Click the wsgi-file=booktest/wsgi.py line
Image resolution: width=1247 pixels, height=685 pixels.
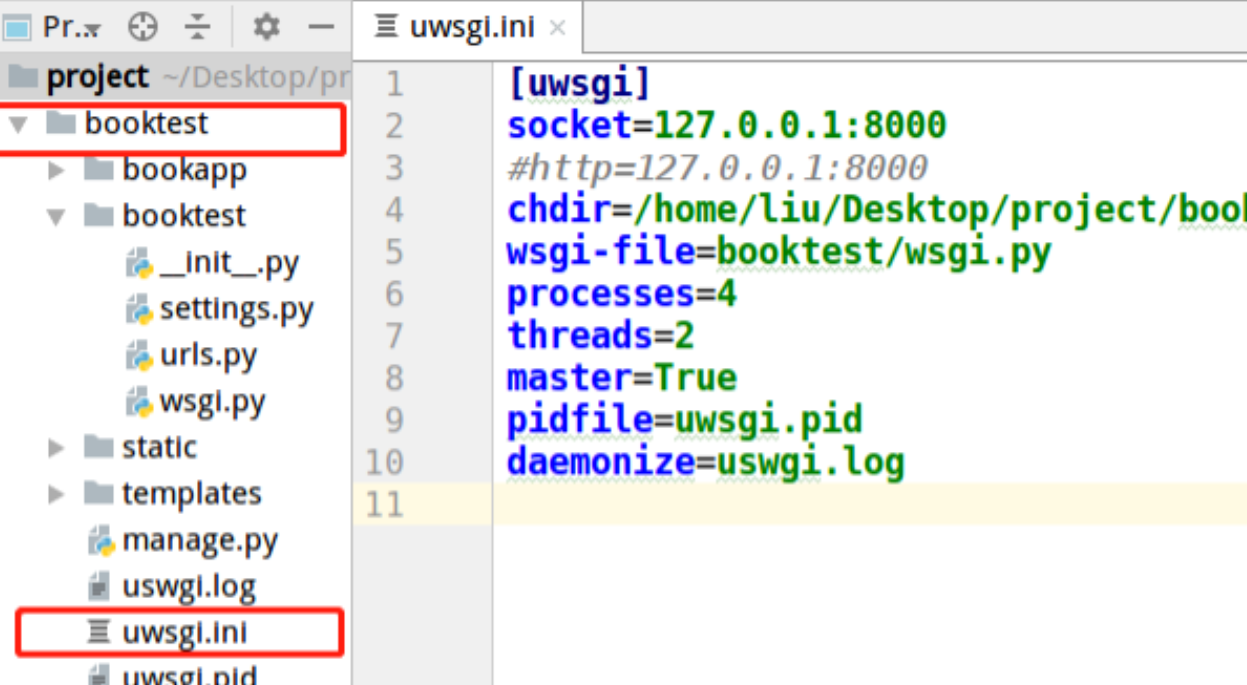pos(779,252)
